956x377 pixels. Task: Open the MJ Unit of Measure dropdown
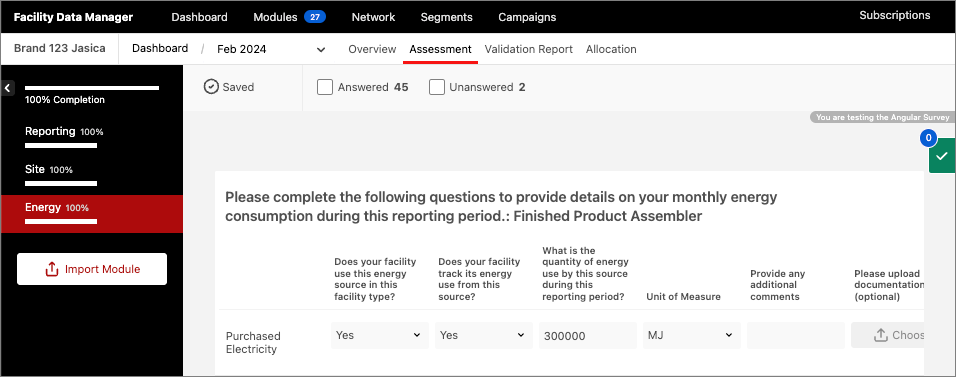pyautogui.click(x=691, y=335)
